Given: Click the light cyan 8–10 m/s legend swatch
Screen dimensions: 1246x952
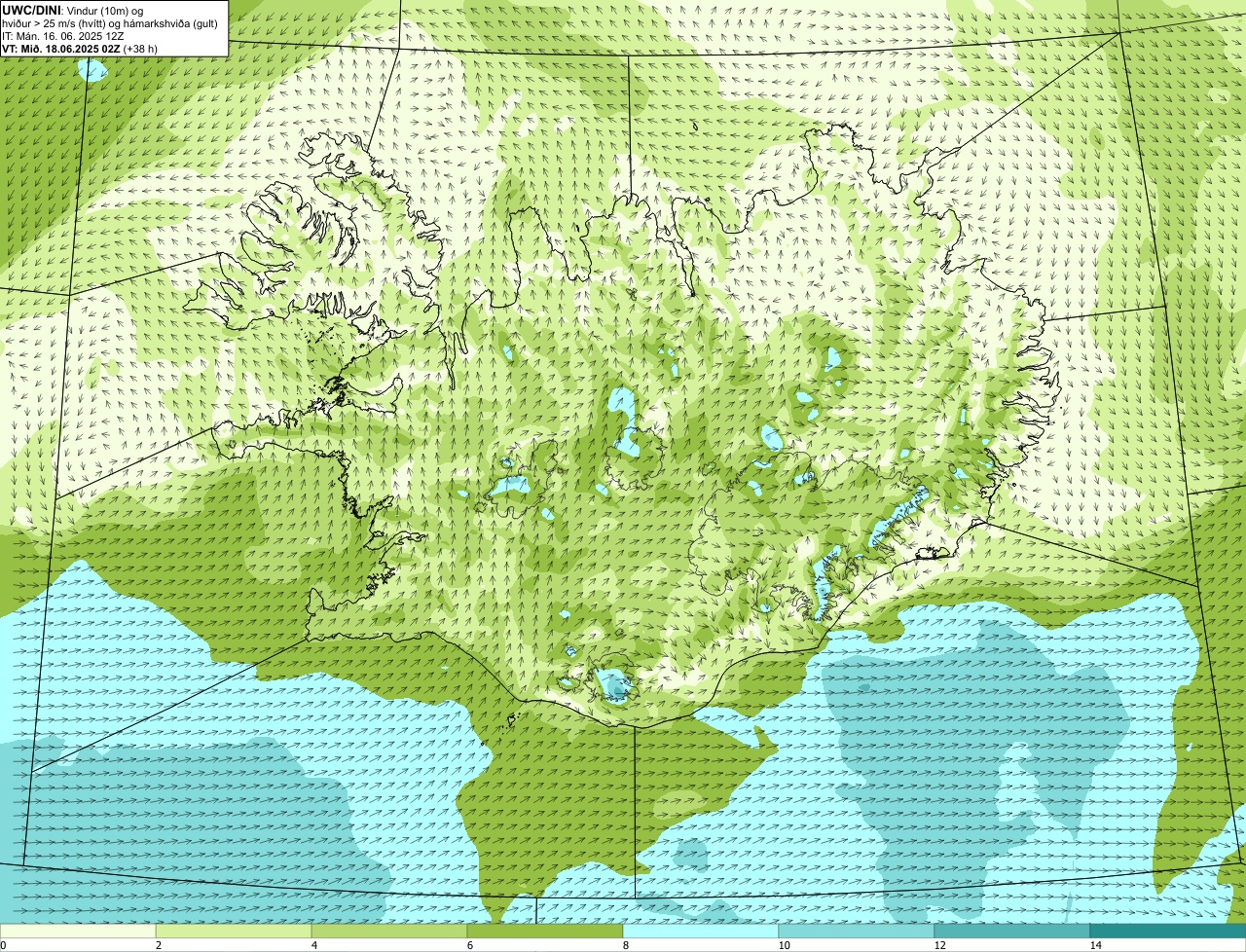Looking at the screenshot, I should [x=701, y=931].
